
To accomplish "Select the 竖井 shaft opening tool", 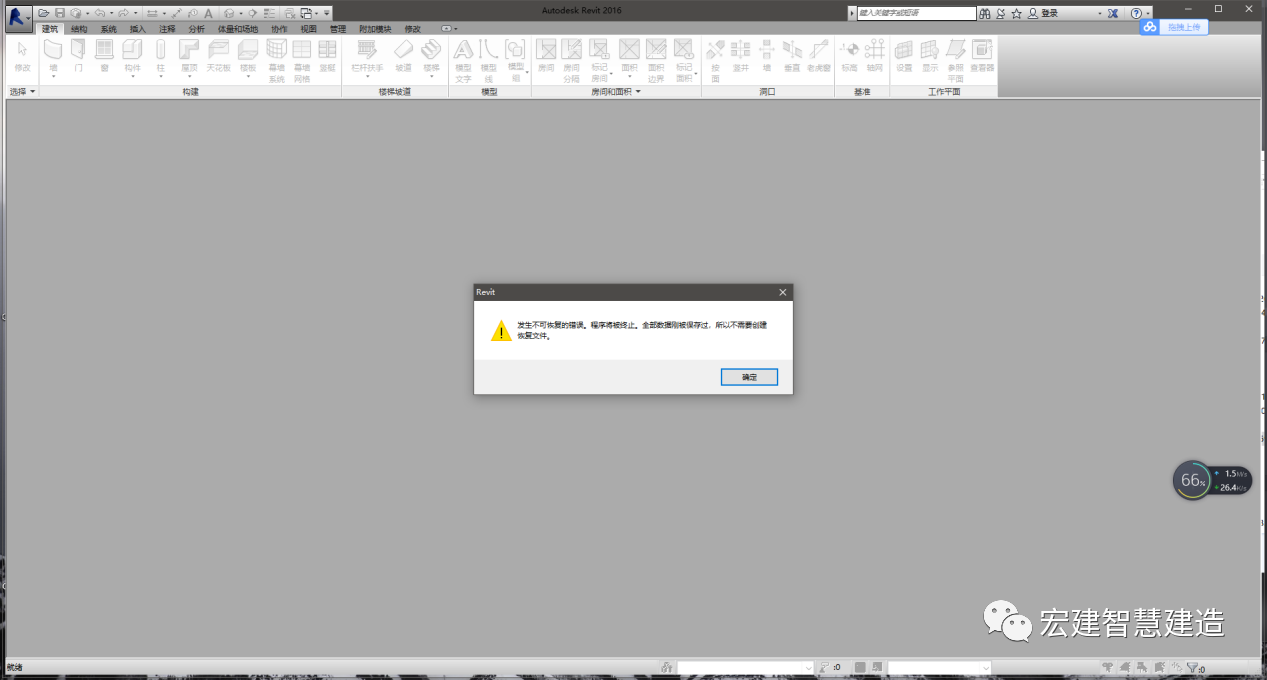I will [741, 55].
